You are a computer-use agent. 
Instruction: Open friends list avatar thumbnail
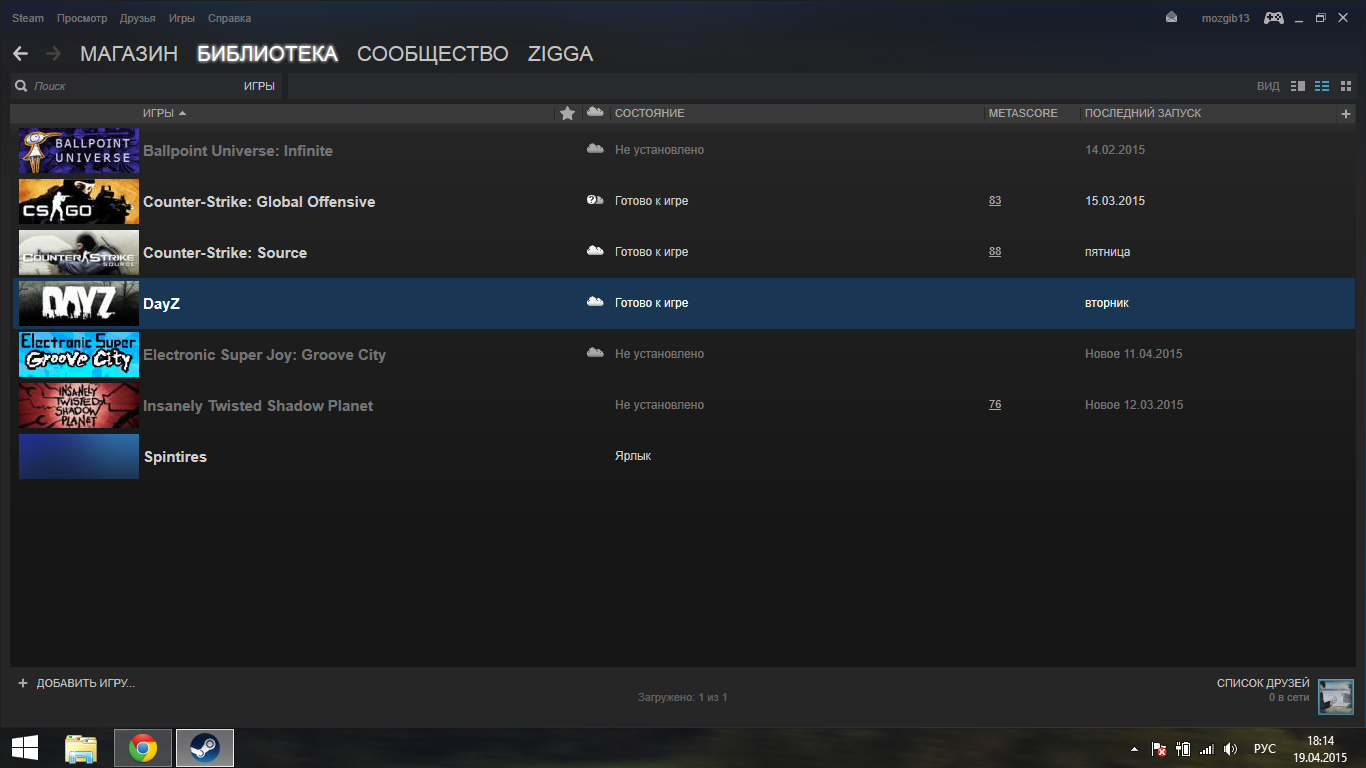[1336, 697]
